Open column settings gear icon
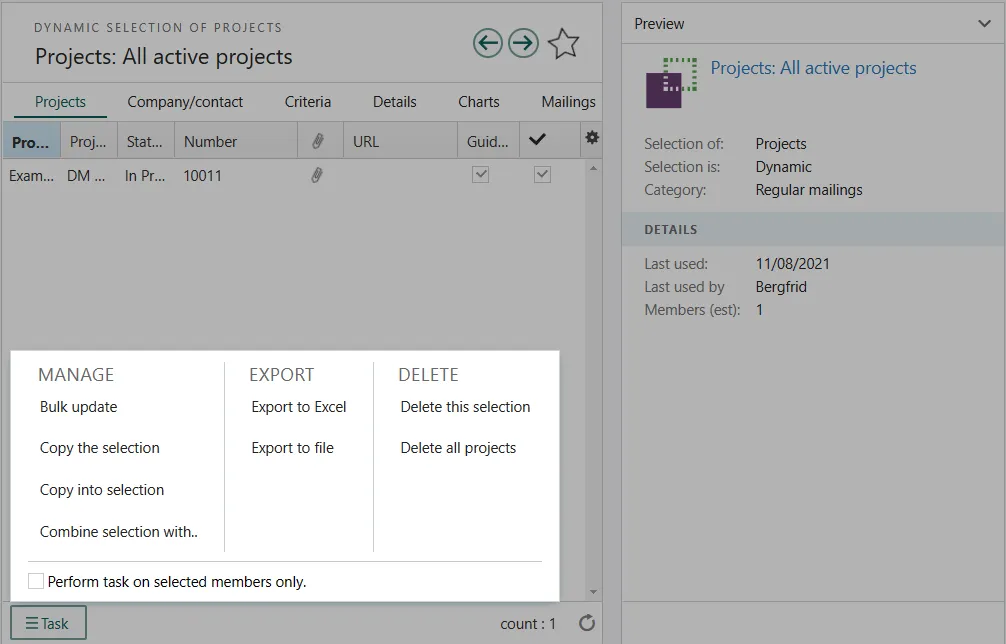The image size is (1006, 644). [592, 138]
